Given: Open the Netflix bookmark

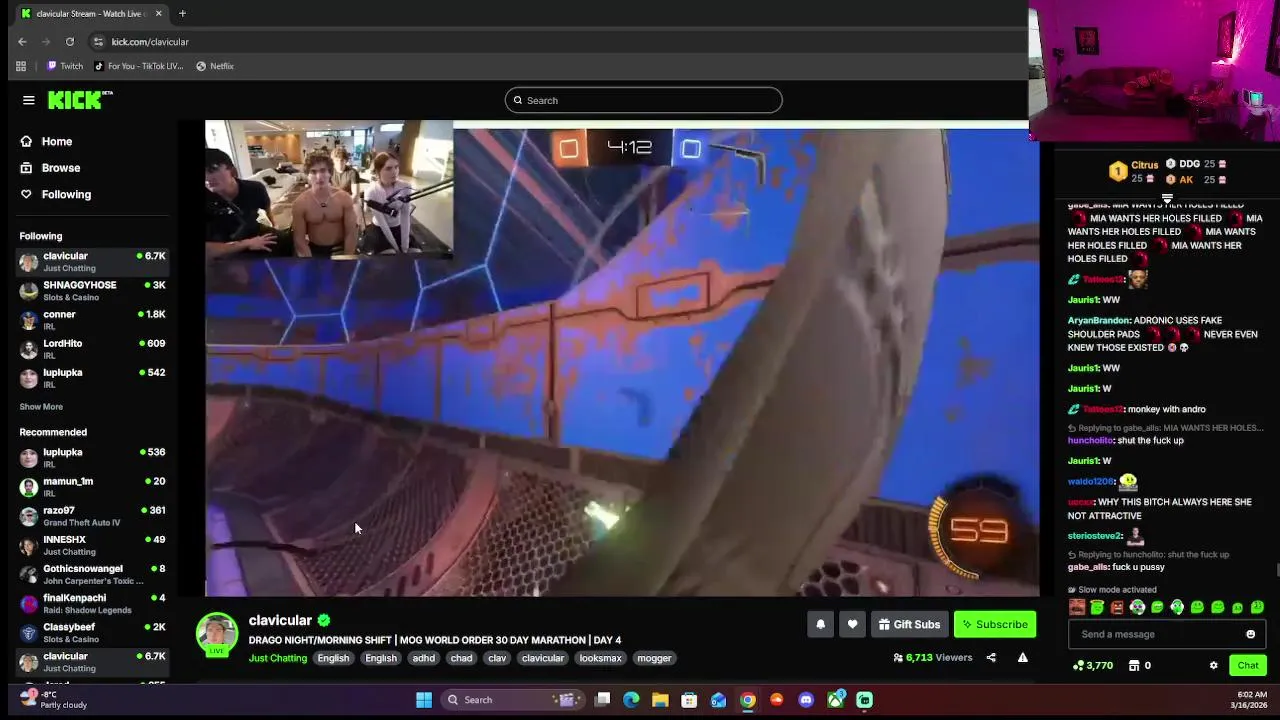Looking at the screenshot, I should point(215,66).
